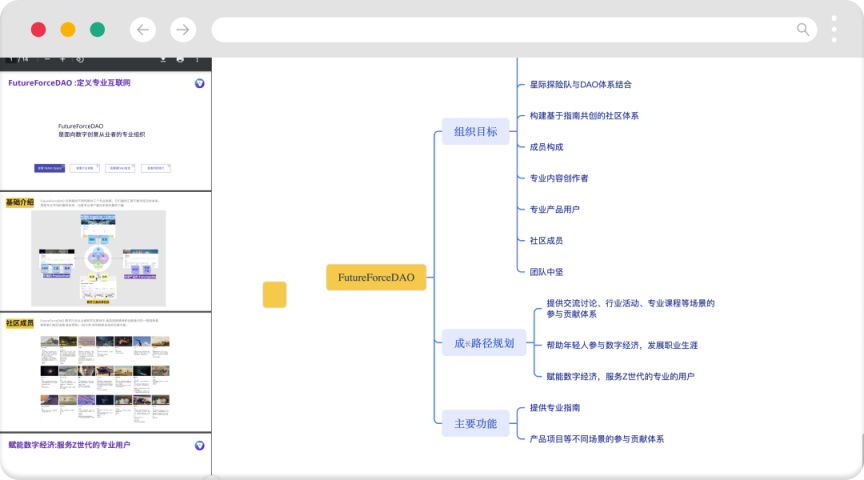The width and height of the screenshot is (864, 480).
Task: Click the browser back arrow button
Action: coord(143,30)
